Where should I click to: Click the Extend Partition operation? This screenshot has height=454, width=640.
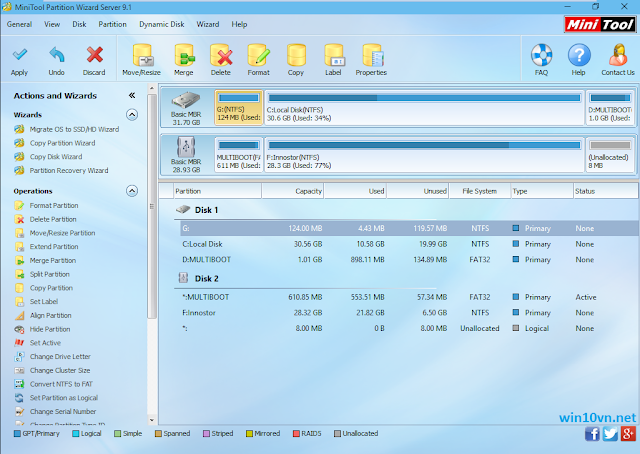pyautogui.click(x=54, y=247)
